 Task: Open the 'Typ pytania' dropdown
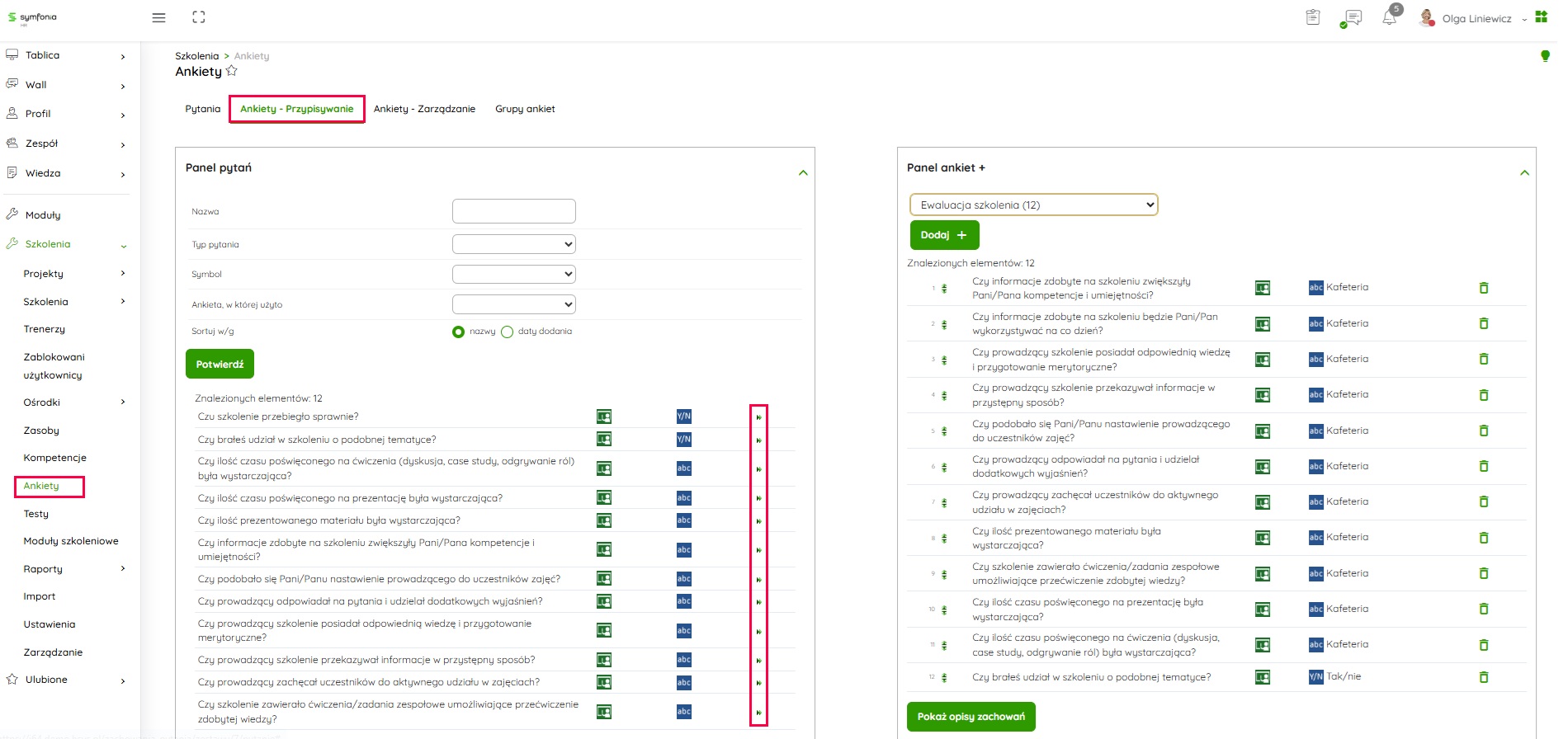point(513,244)
